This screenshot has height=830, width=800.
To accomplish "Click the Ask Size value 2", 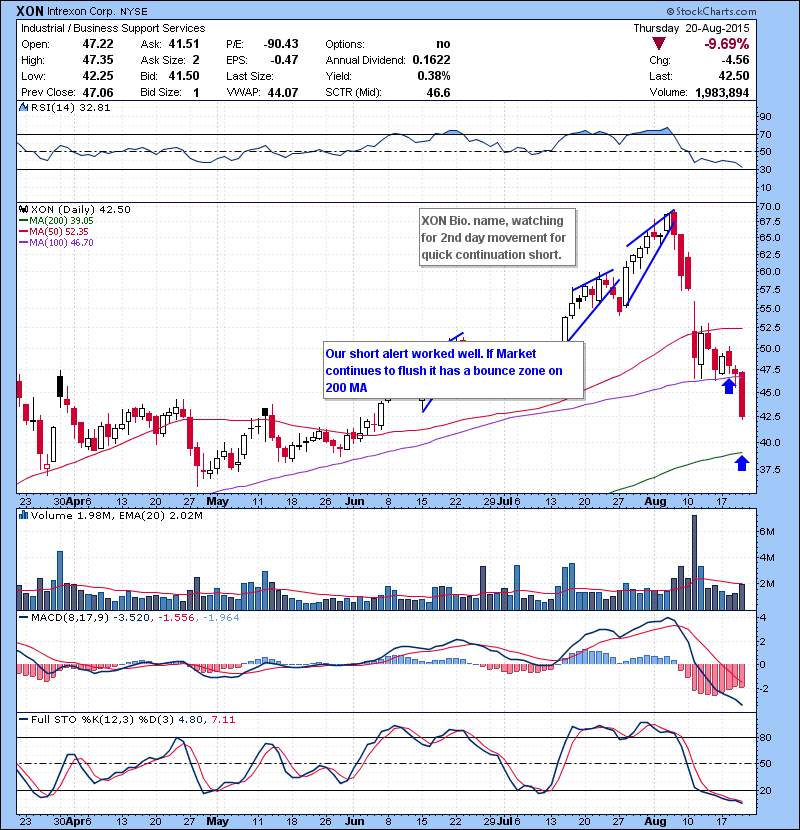I will pyautogui.click(x=196, y=60).
